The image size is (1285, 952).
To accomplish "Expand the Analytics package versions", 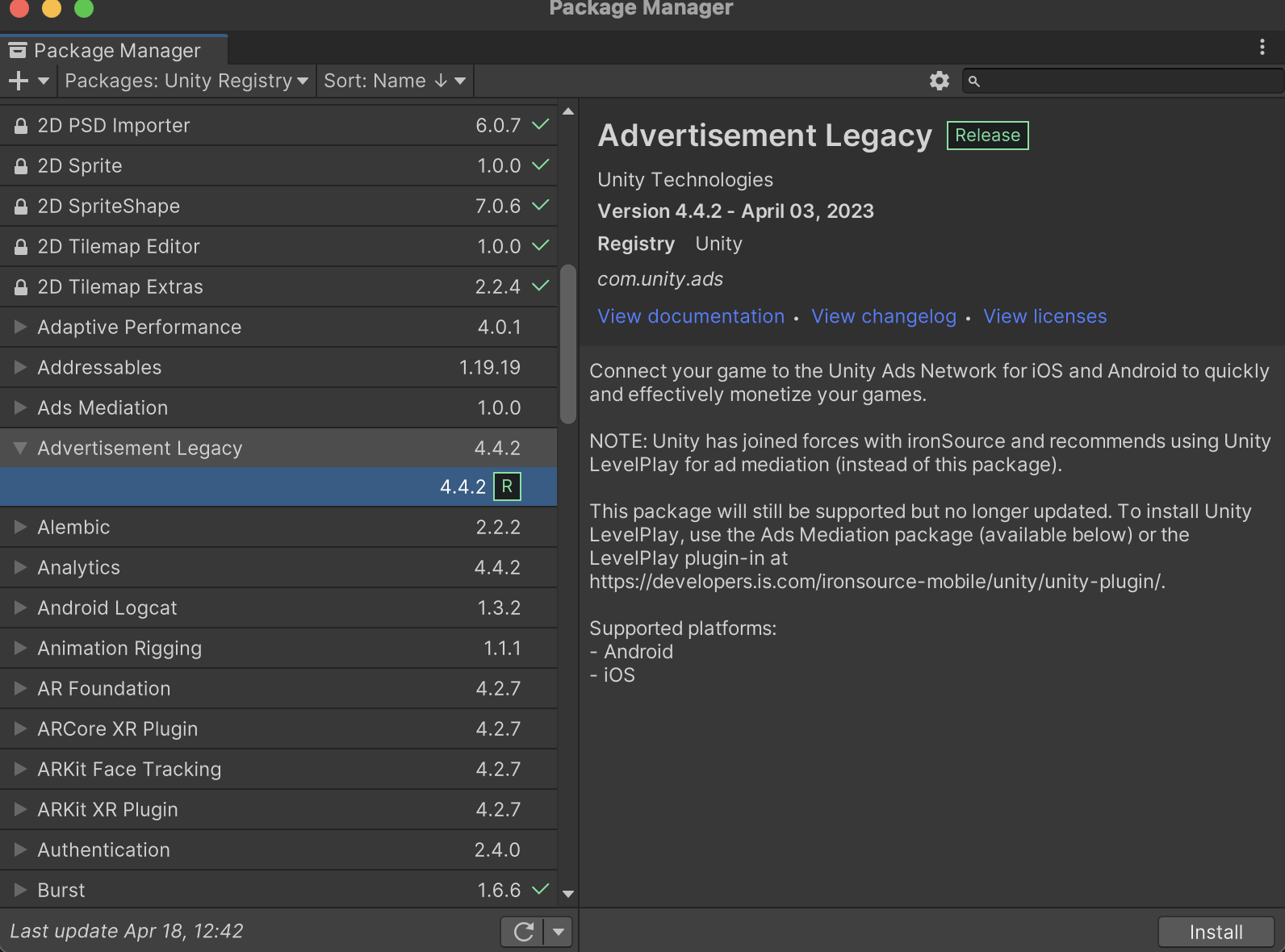I will 21,567.
